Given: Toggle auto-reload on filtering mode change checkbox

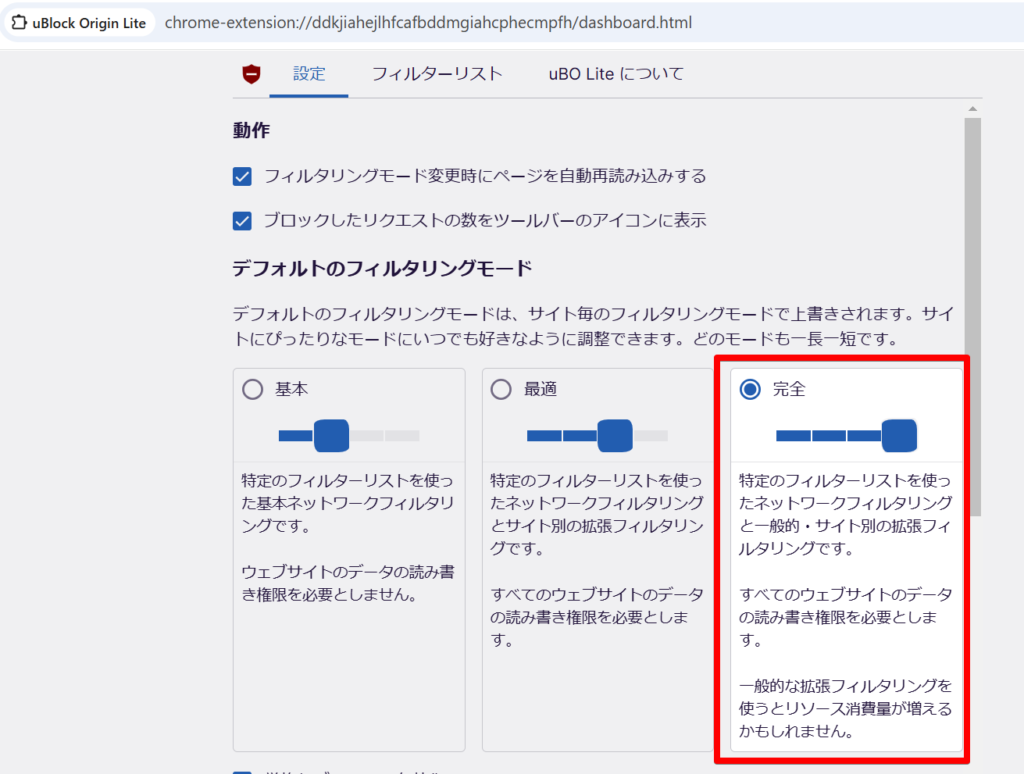Looking at the screenshot, I should point(242,176).
